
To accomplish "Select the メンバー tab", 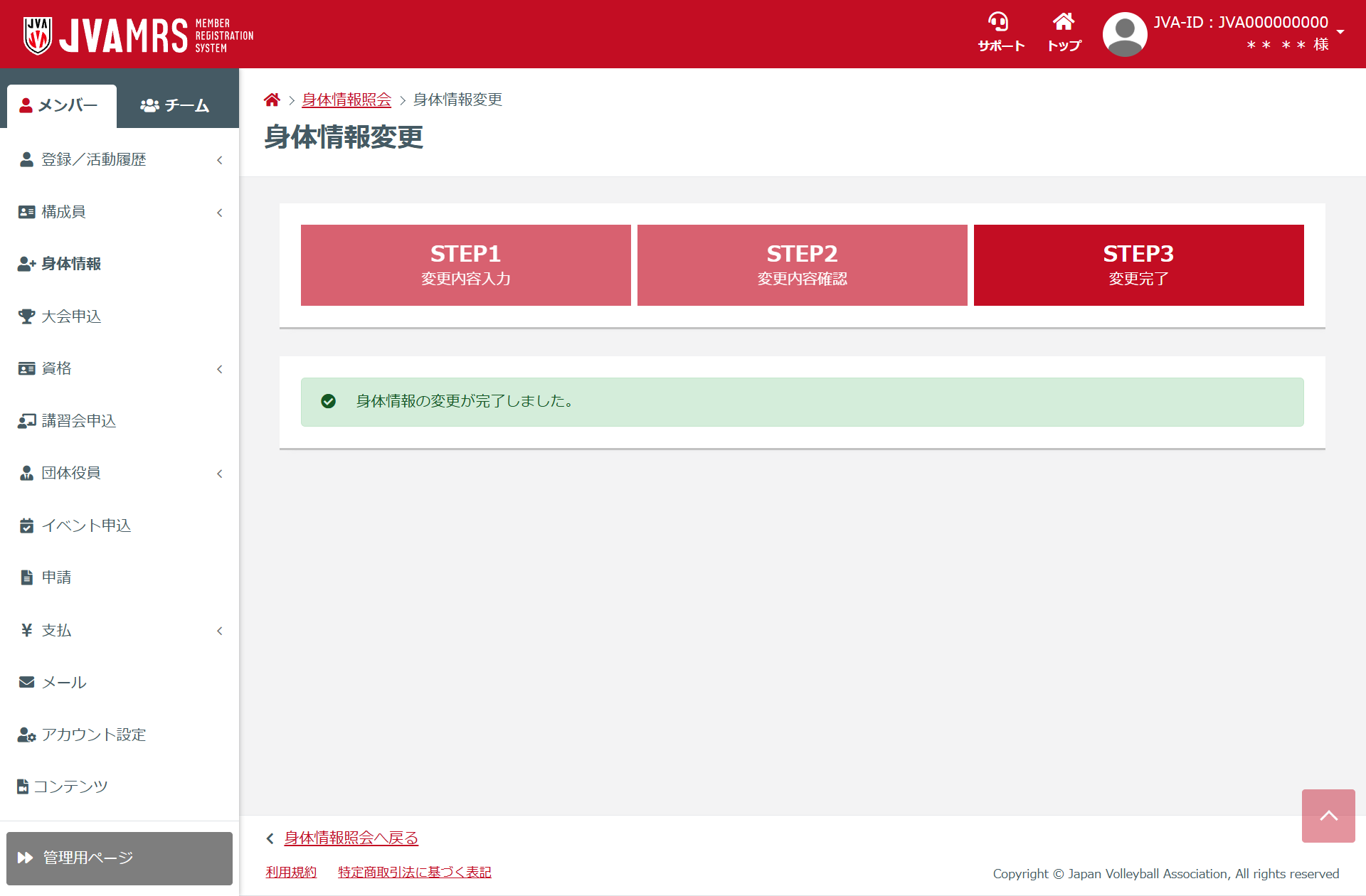I will coord(60,106).
